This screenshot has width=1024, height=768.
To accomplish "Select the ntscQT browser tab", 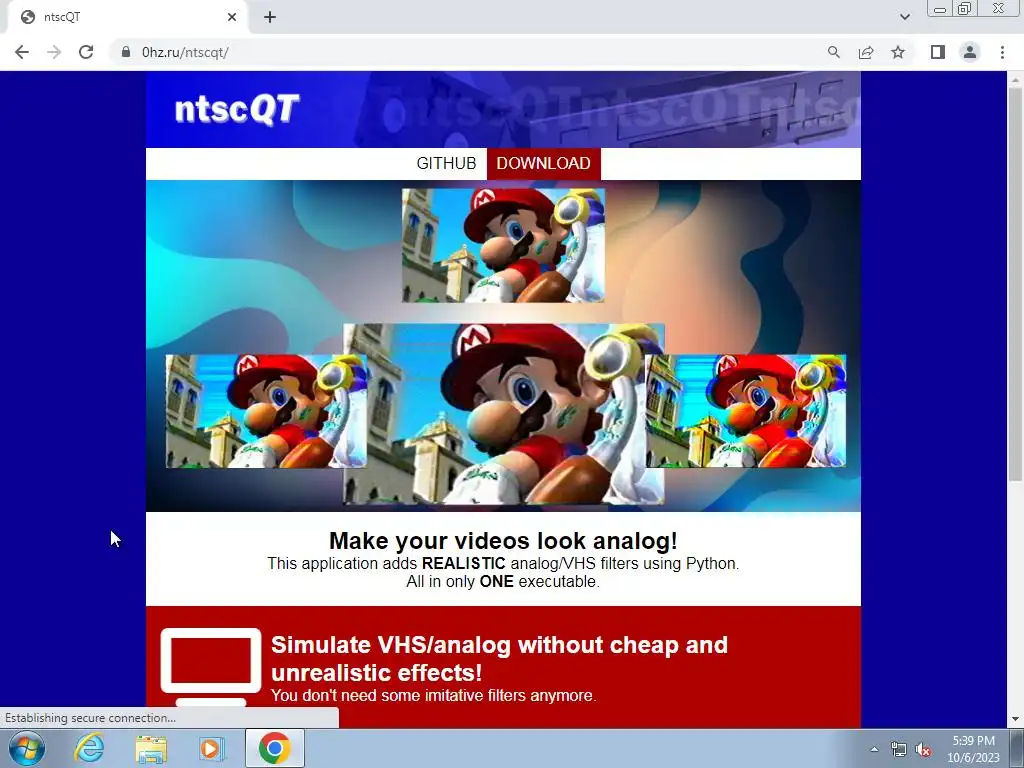I will click(127, 18).
